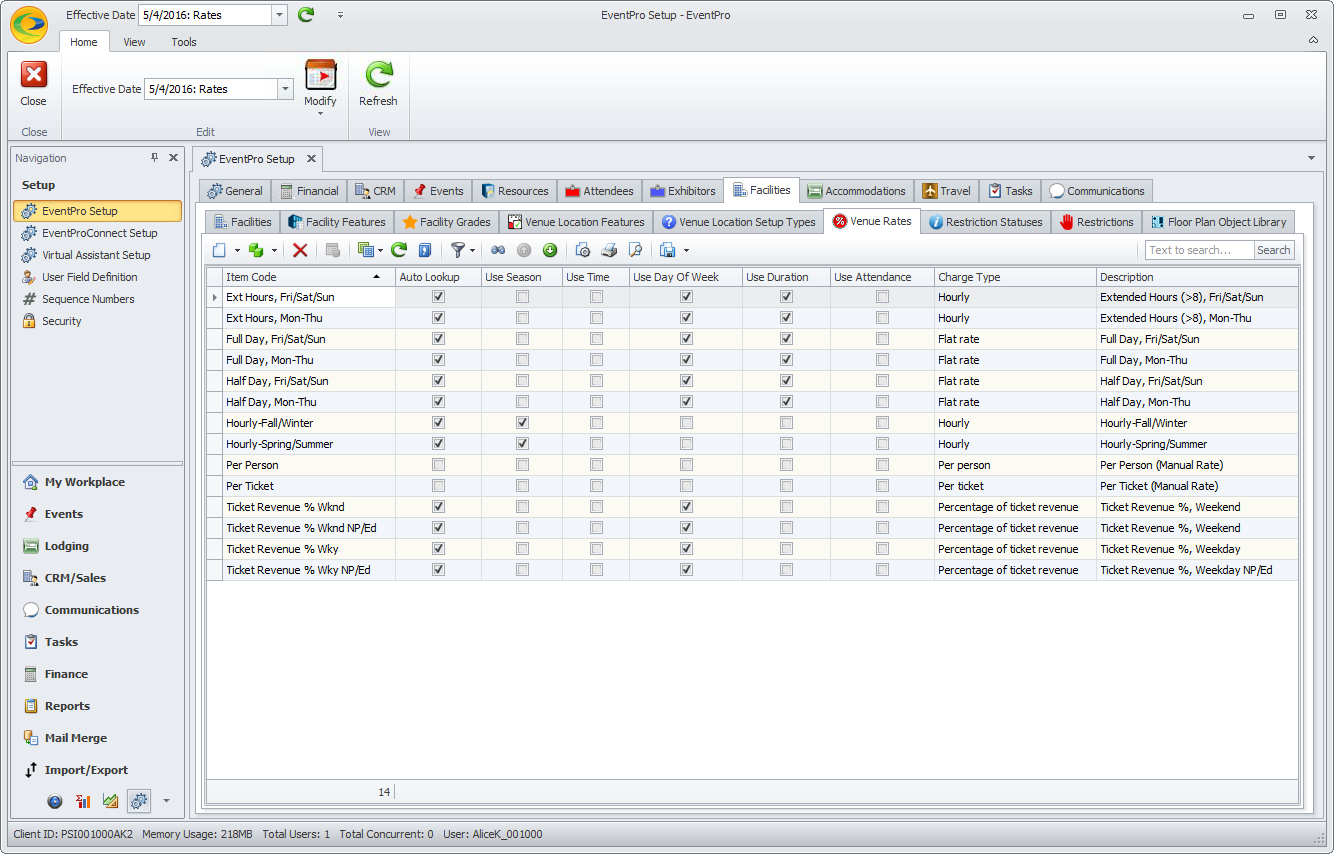
Task: Toggle Use Day Of Week for Half Day, Fri/Sat/Sun
Action: pos(686,381)
